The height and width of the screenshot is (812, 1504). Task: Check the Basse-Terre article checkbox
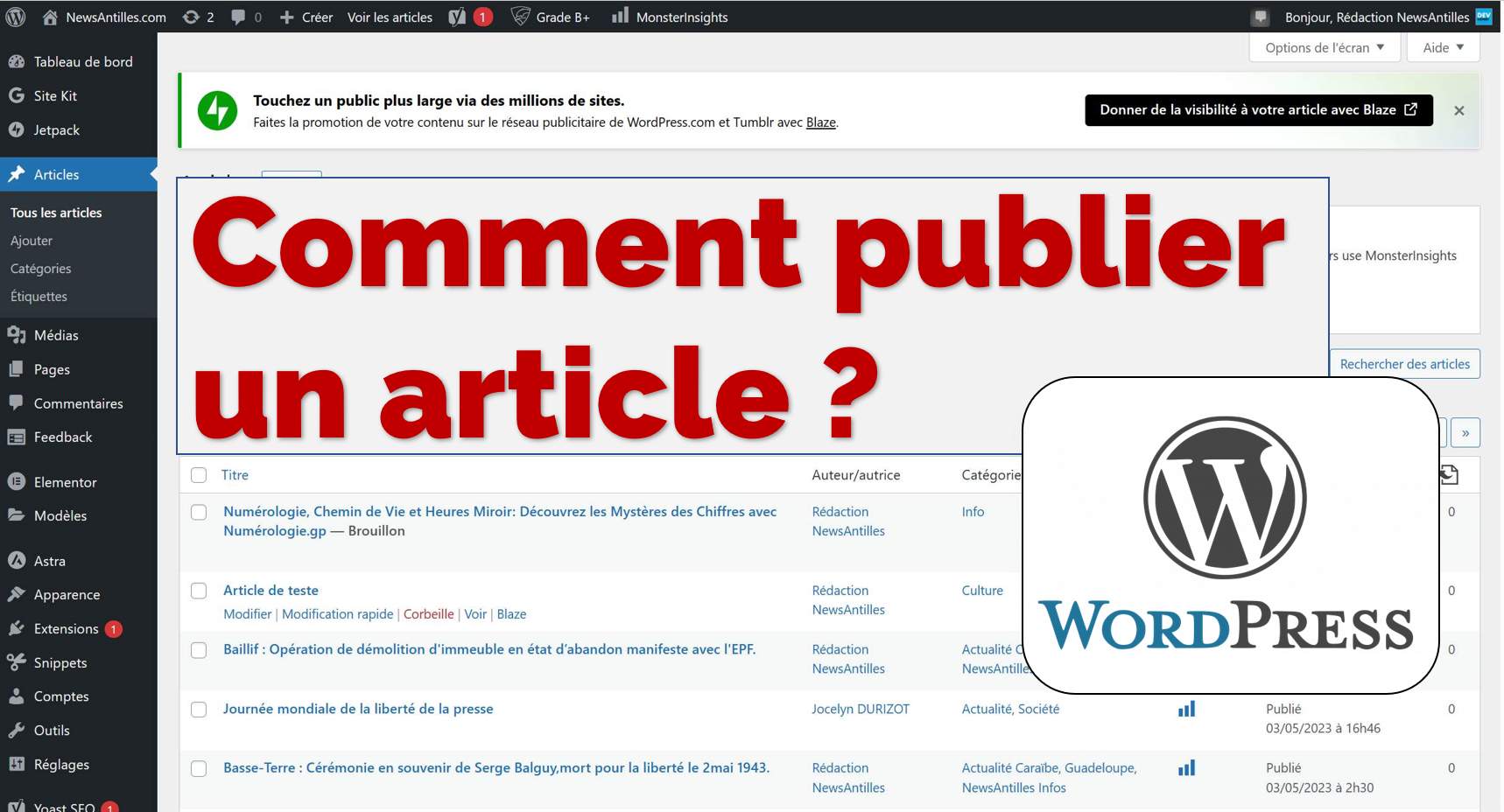[199, 768]
